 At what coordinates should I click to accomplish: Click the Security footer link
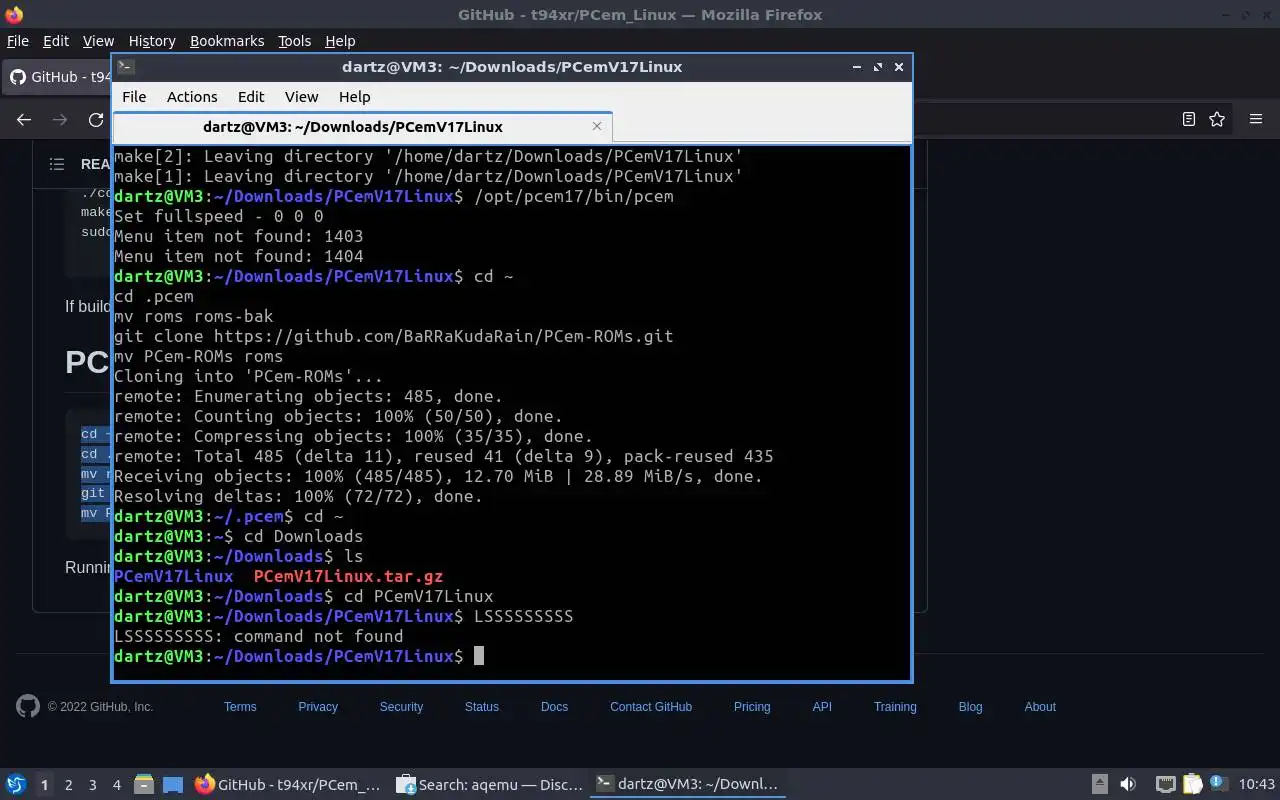(x=401, y=706)
